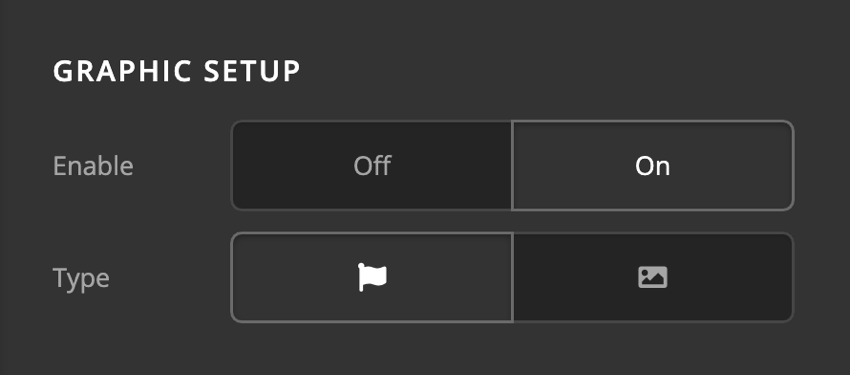Click the Type label

[x=81, y=279]
